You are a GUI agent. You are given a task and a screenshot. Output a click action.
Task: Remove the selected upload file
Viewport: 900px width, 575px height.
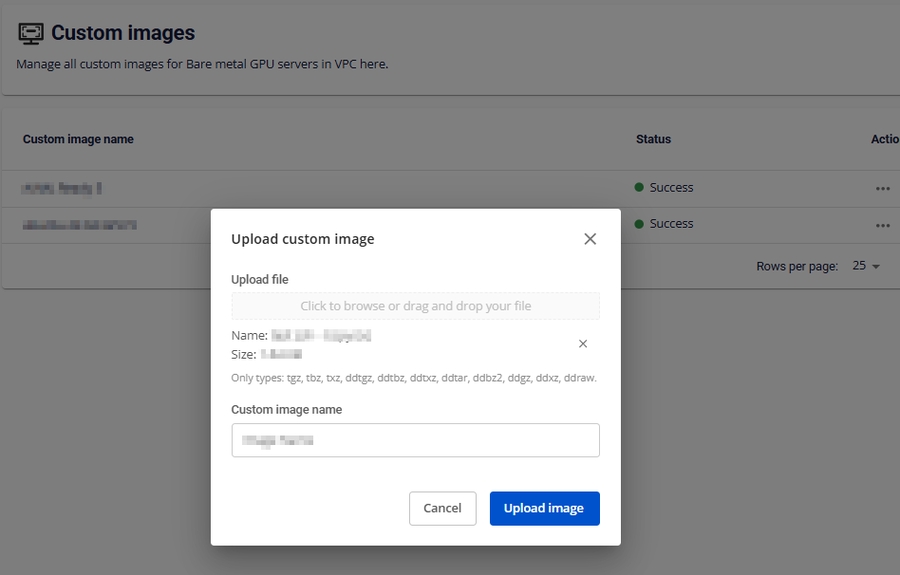(x=583, y=344)
